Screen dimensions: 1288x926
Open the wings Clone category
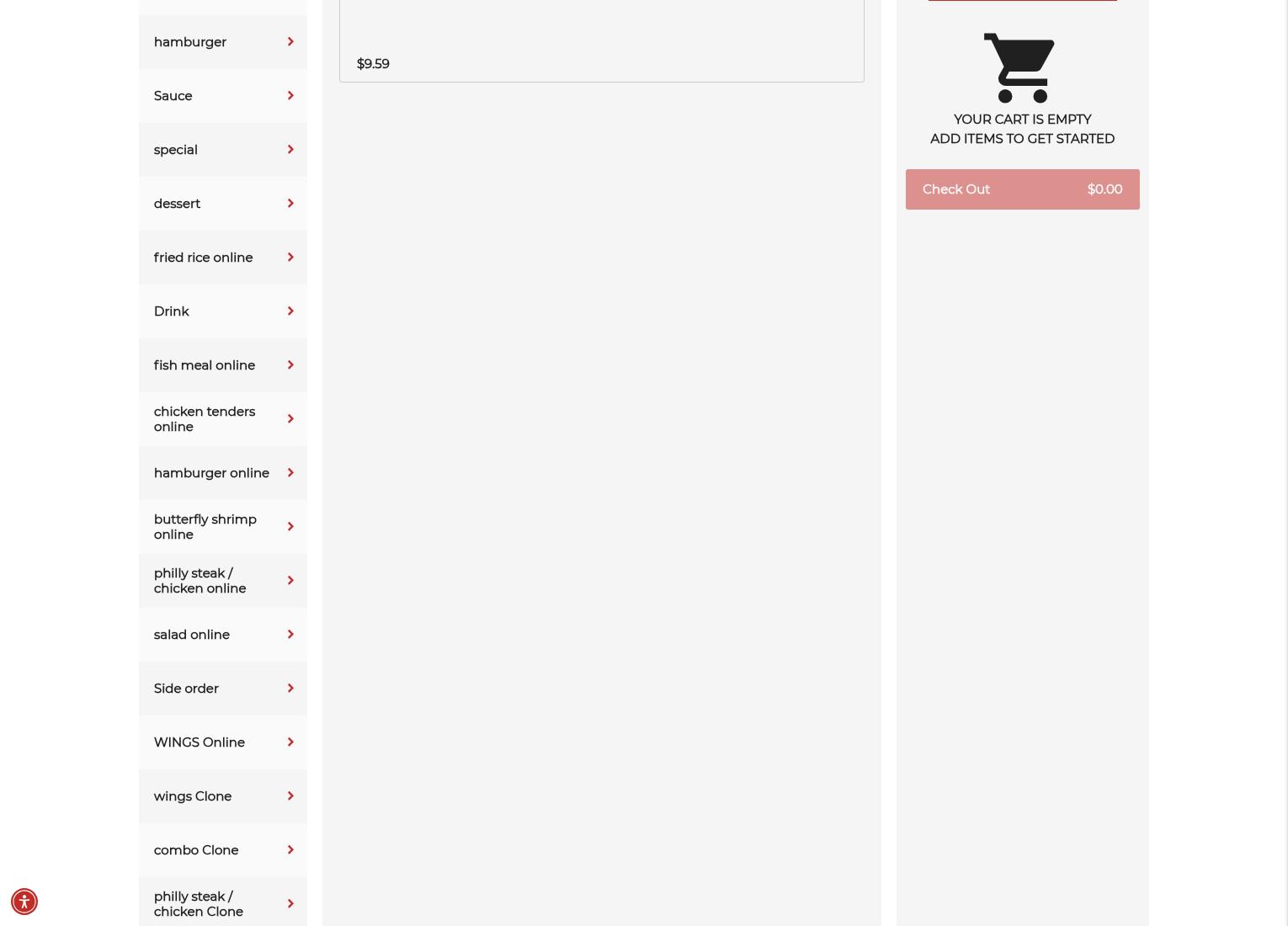(x=223, y=796)
